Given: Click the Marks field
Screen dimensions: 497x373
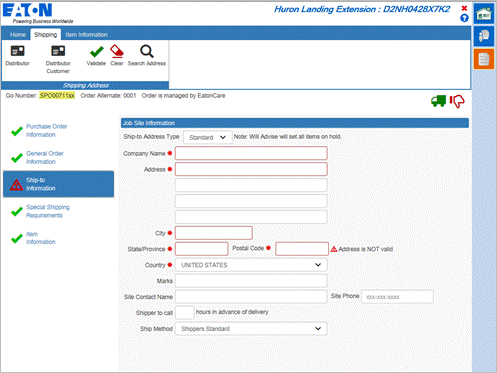Looking at the screenshot, I should click(251, 281).
